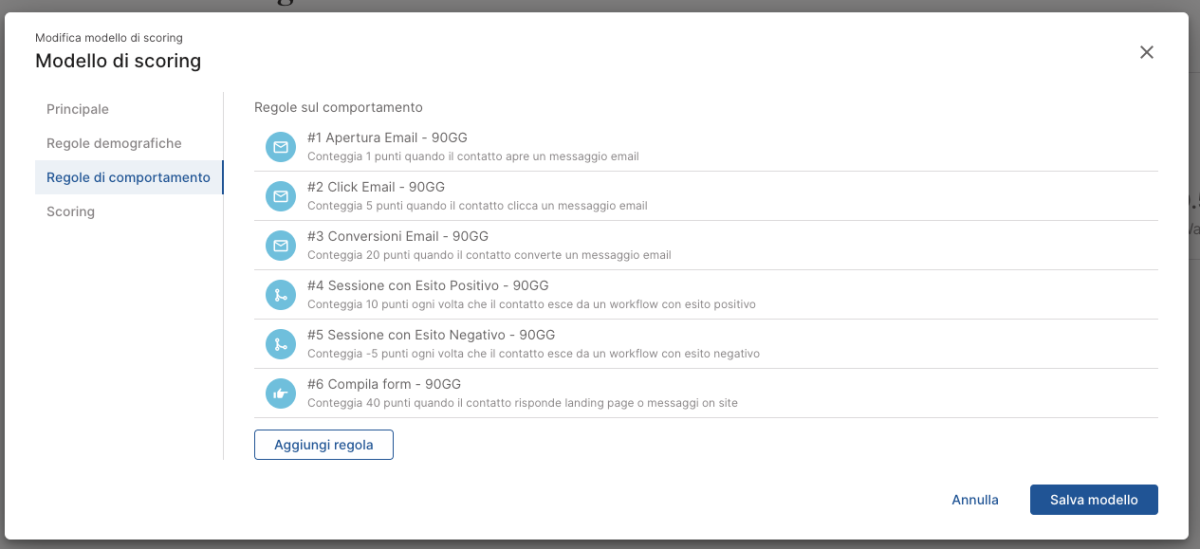Save with the Salva modello button
1200x549 pixels.
coord(1093,499)
